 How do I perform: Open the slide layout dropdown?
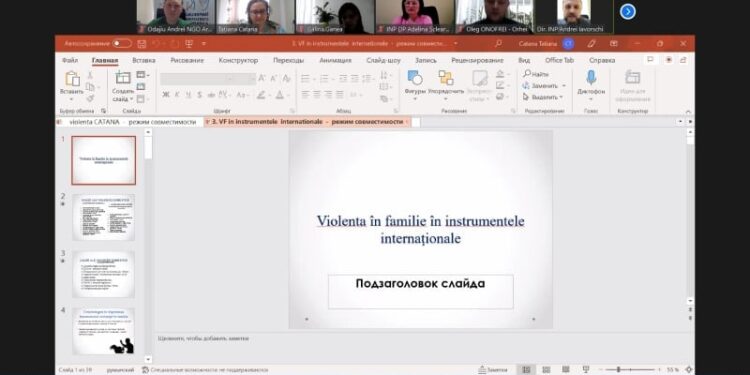click(143, 75)
